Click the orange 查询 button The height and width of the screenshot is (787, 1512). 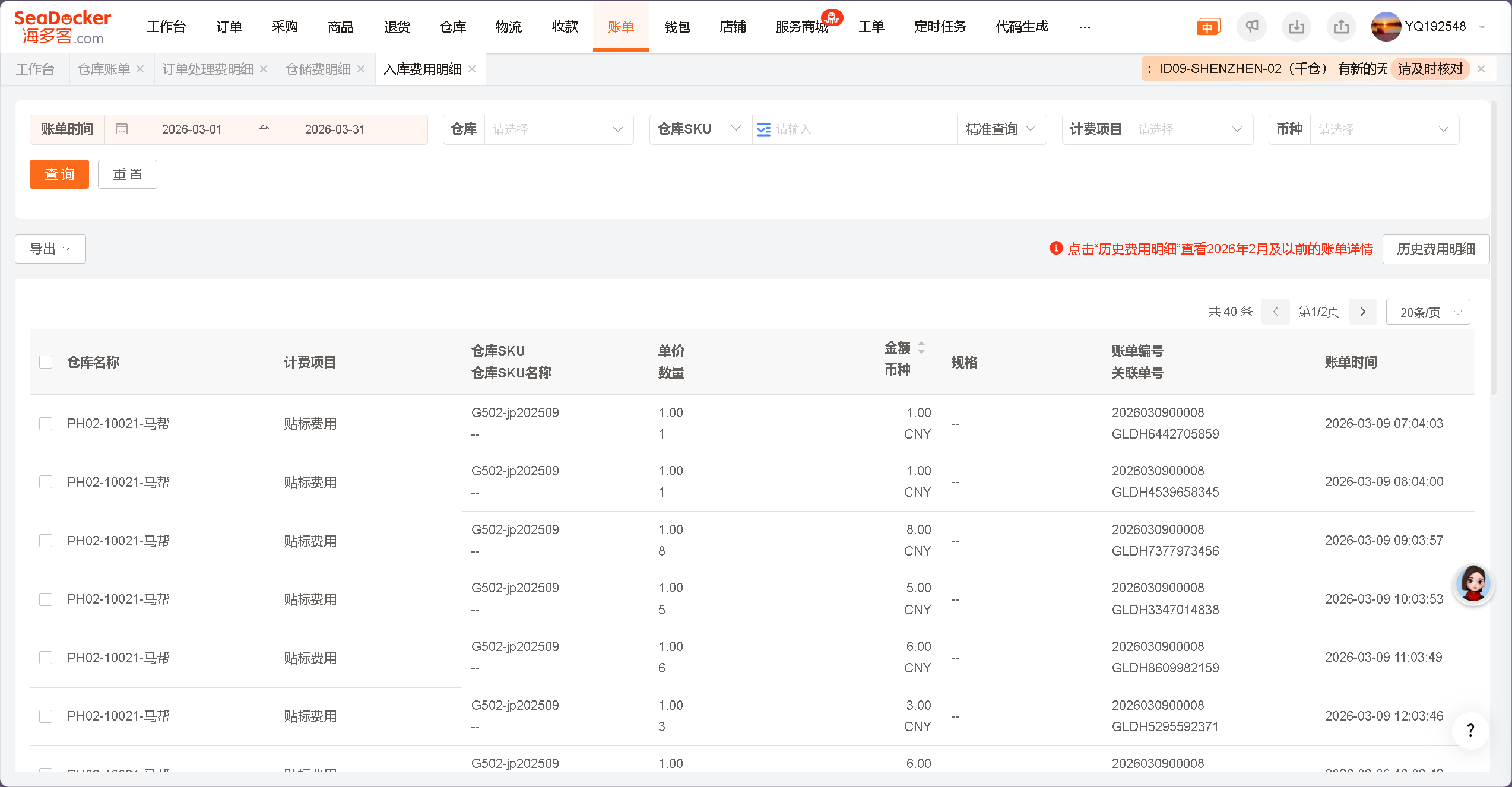59,174
